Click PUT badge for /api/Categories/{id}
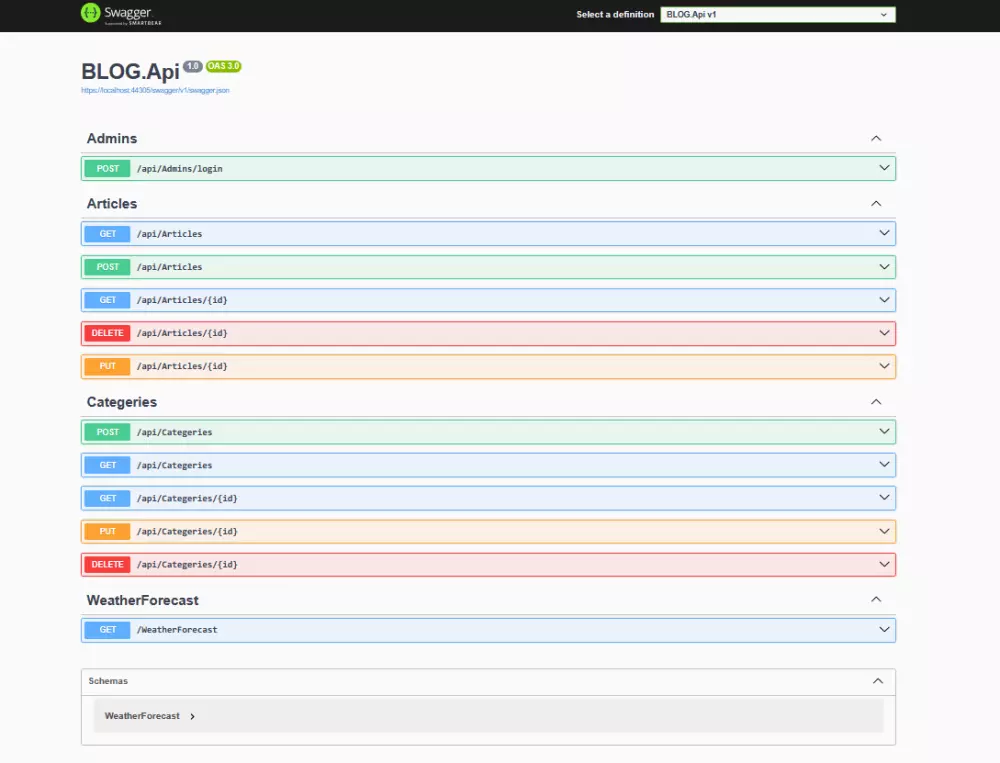This screenshot has width=1000, height=763. click(x=108, y=531)
